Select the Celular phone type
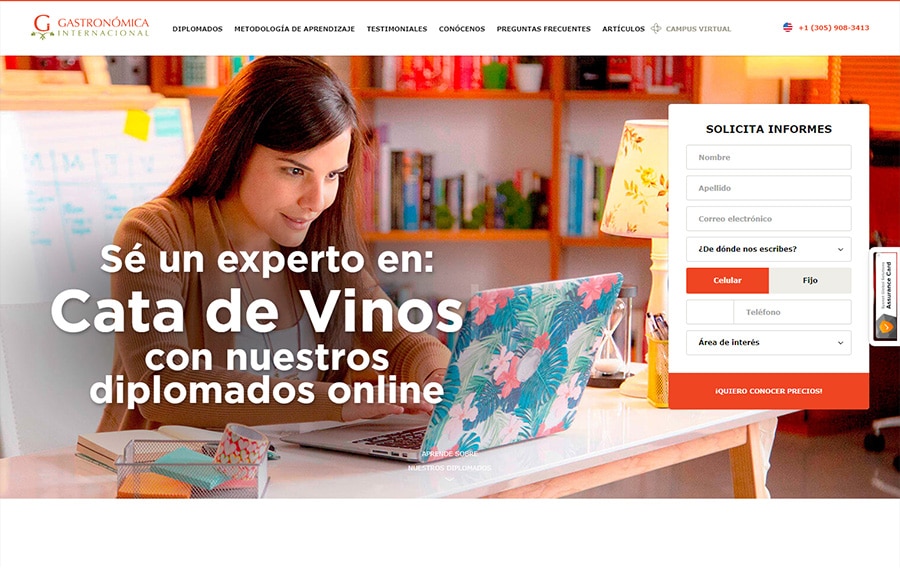The height and width of the screenshot is (568, 900). [727, 281]
